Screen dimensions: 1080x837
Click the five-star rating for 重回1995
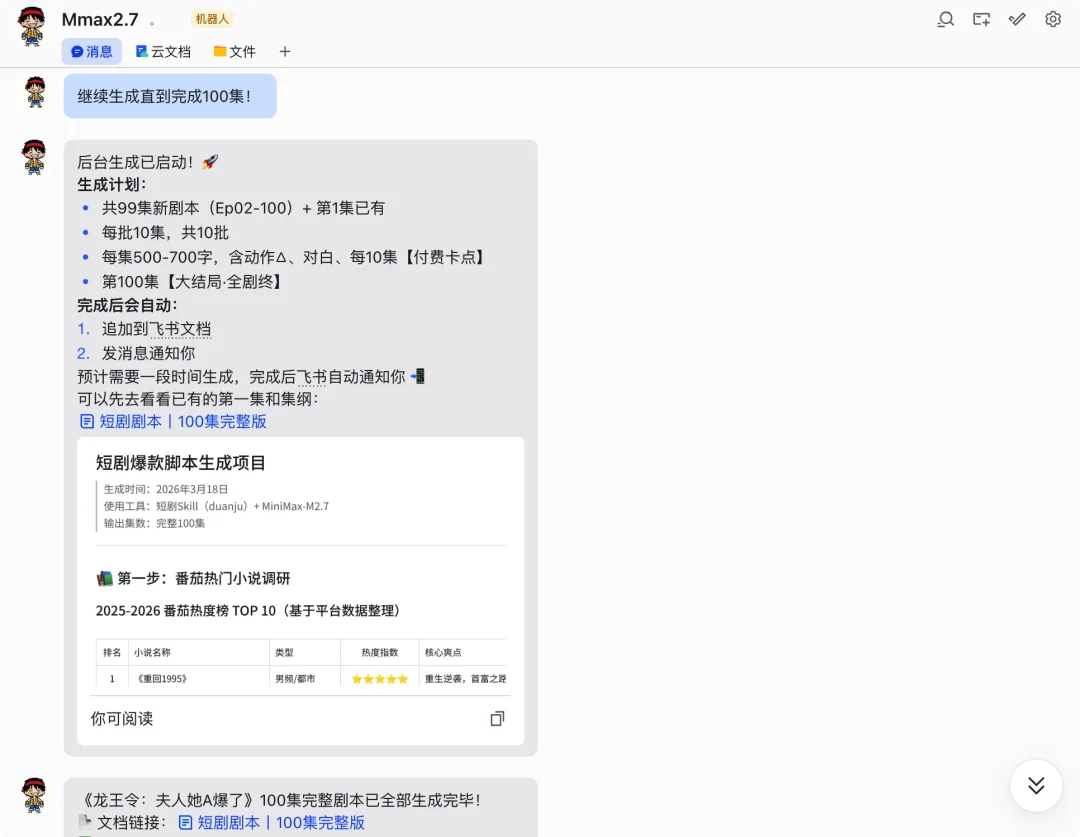click(x=378, y=677)
